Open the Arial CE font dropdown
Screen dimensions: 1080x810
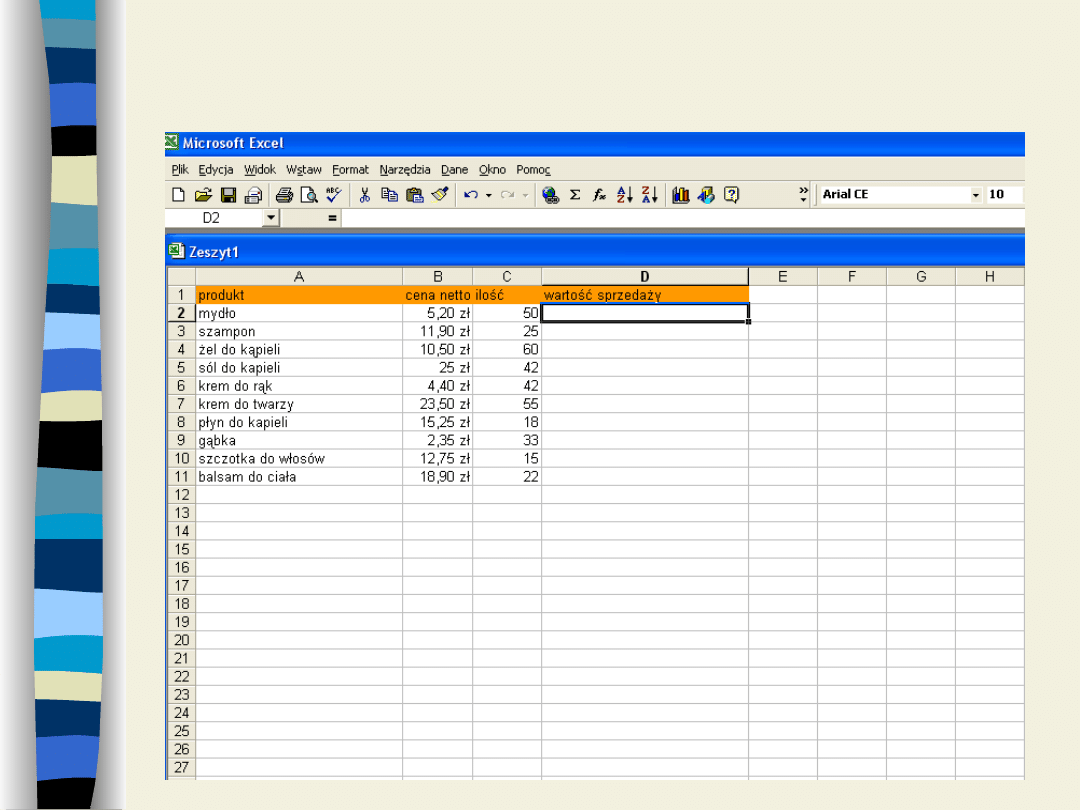[x=976, y=195]
